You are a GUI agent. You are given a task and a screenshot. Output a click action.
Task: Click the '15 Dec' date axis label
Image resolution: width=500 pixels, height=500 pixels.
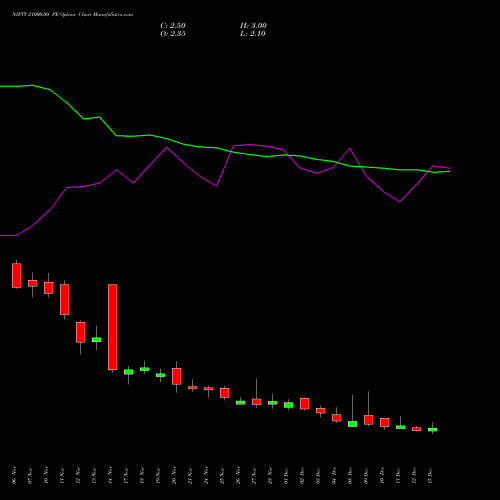pyautogui.click(x=430, y=475)
